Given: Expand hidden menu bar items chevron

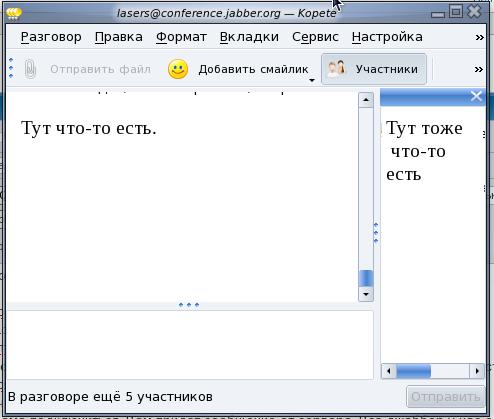Looking at the screenshot, I should point(479,37).
